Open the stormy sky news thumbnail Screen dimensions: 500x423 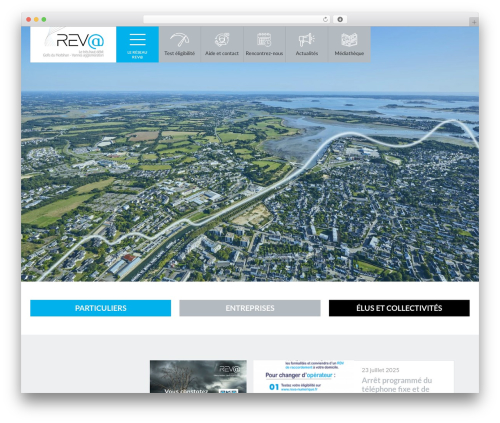click(x=198, y=376)
